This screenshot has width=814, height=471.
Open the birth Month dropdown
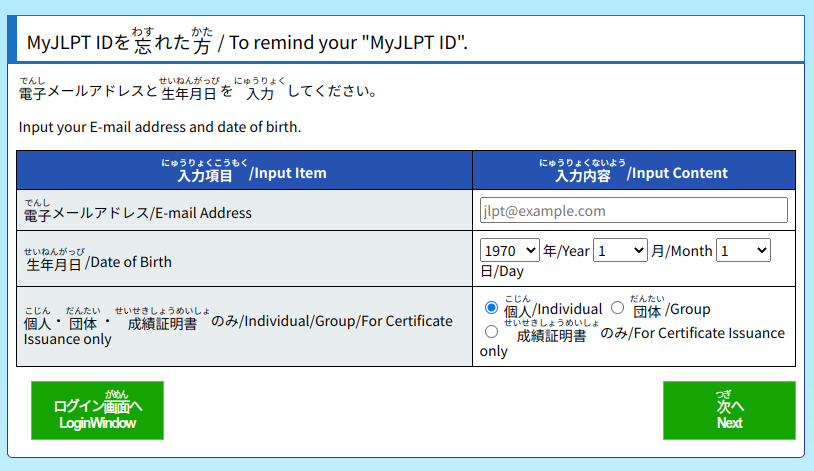[x=620, y=251]
